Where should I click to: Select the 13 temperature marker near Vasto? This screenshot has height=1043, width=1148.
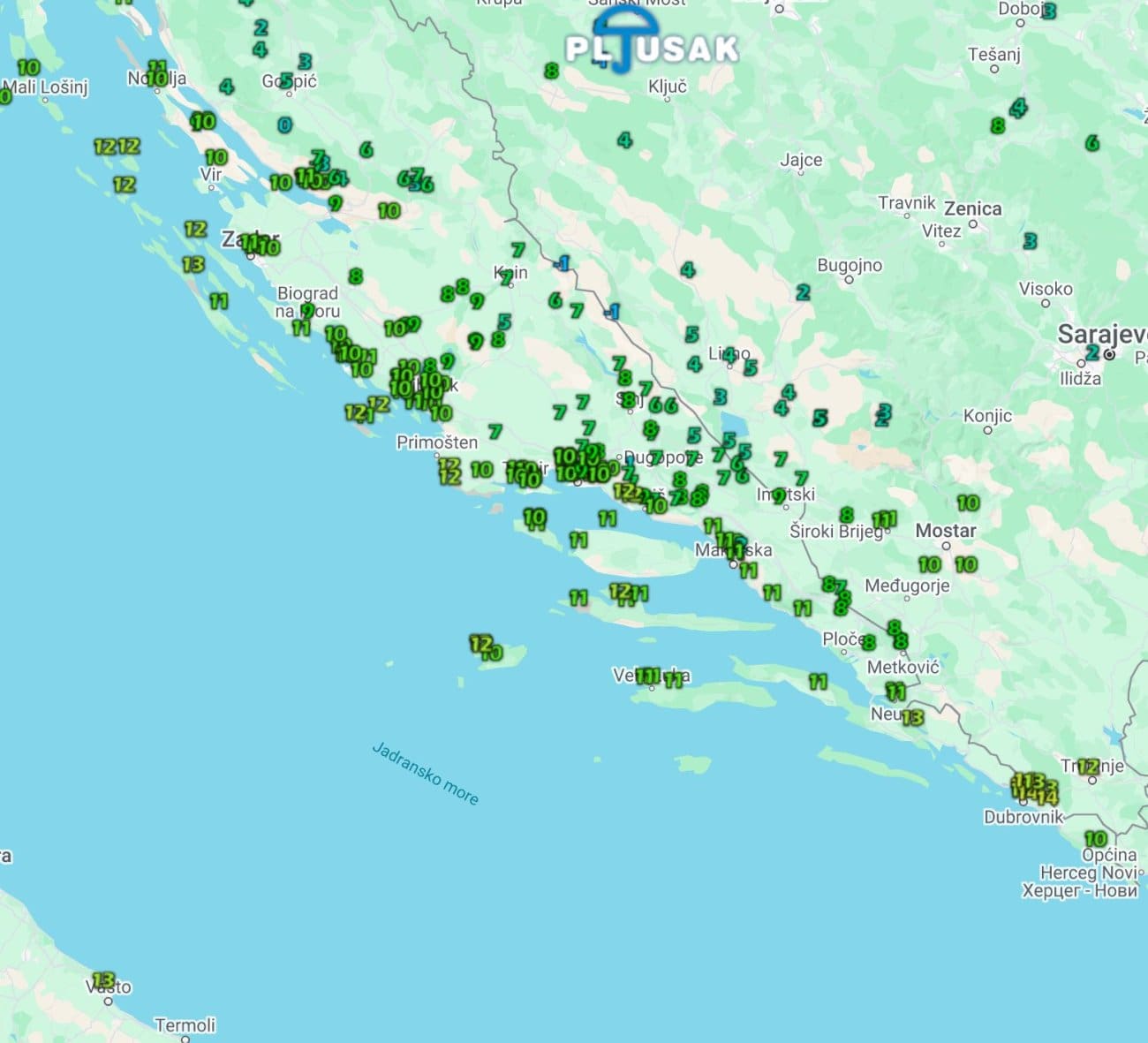(x=103, y=979)
